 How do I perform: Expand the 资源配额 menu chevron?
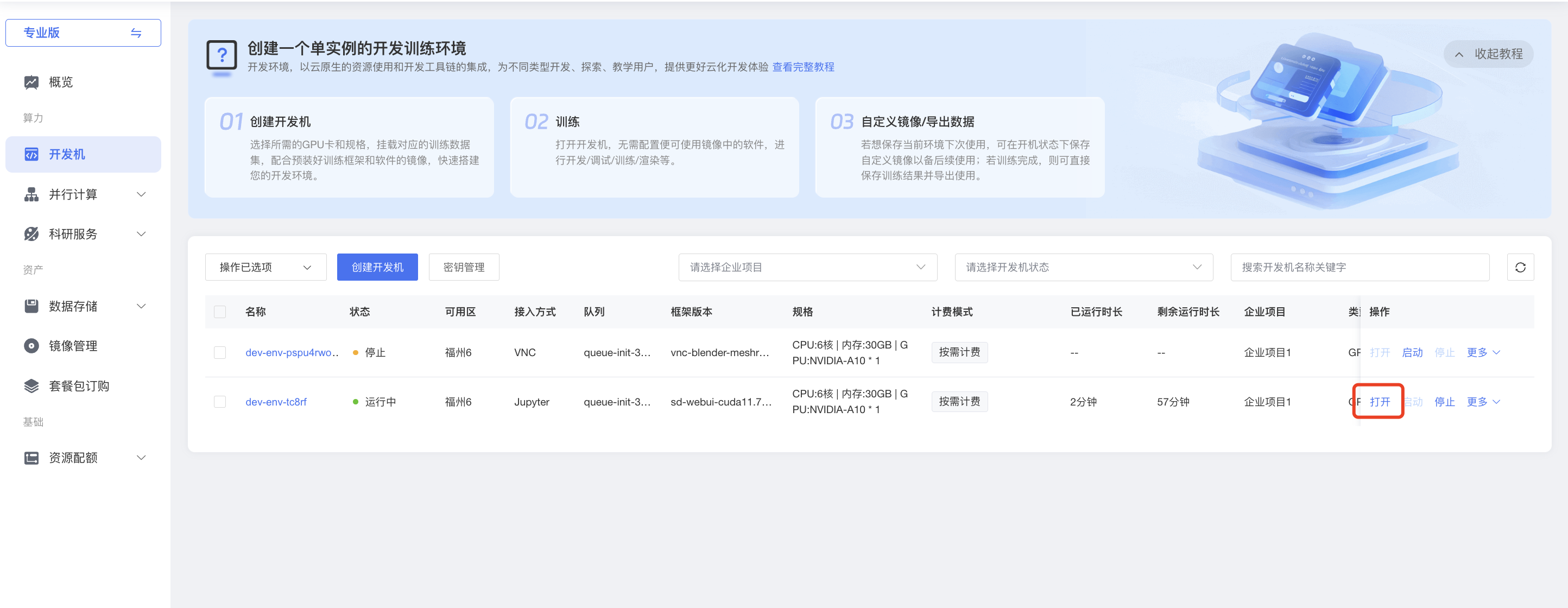[x=141, y=458]
